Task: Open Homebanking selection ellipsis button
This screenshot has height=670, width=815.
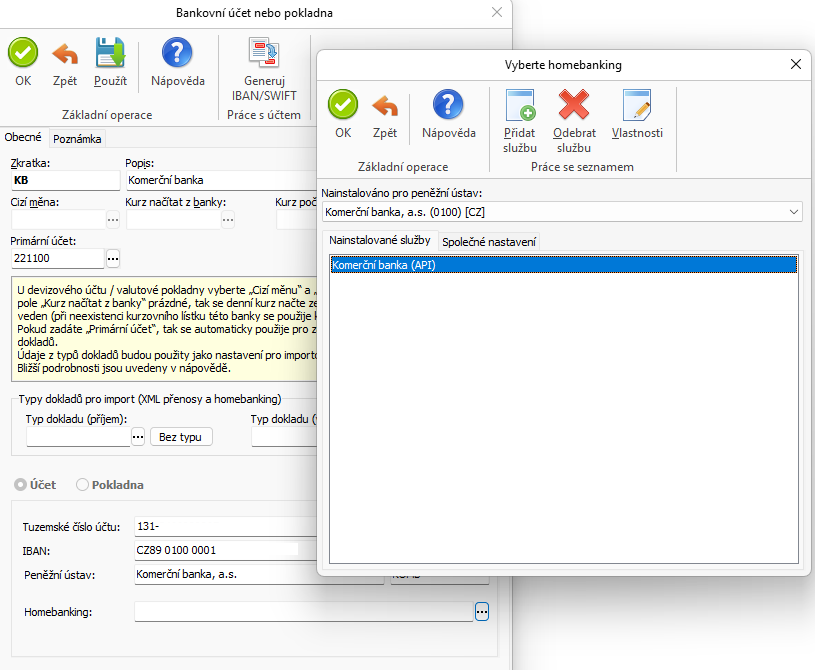Action: pyautogui.click(x=482, y=612)
